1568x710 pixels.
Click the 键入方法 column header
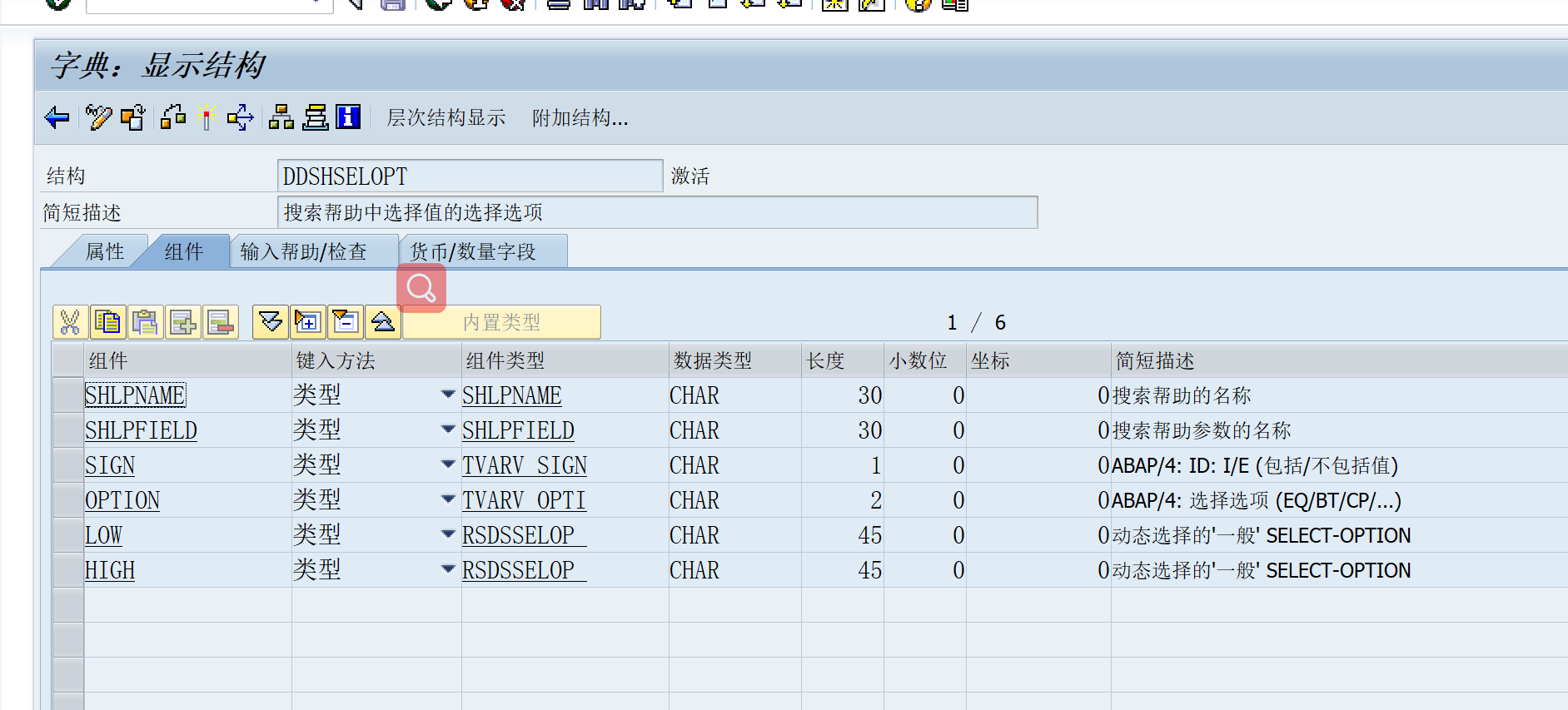click(376, 360)
